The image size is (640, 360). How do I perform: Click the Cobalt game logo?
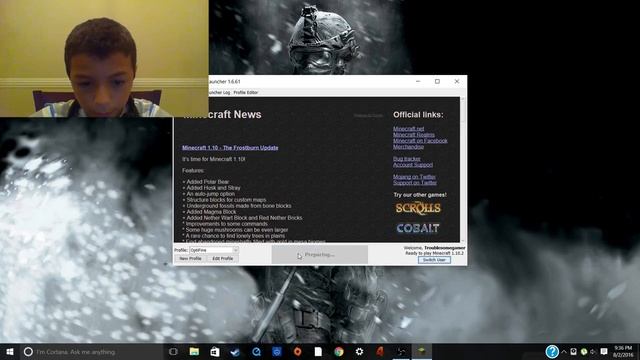pos(418,228)
